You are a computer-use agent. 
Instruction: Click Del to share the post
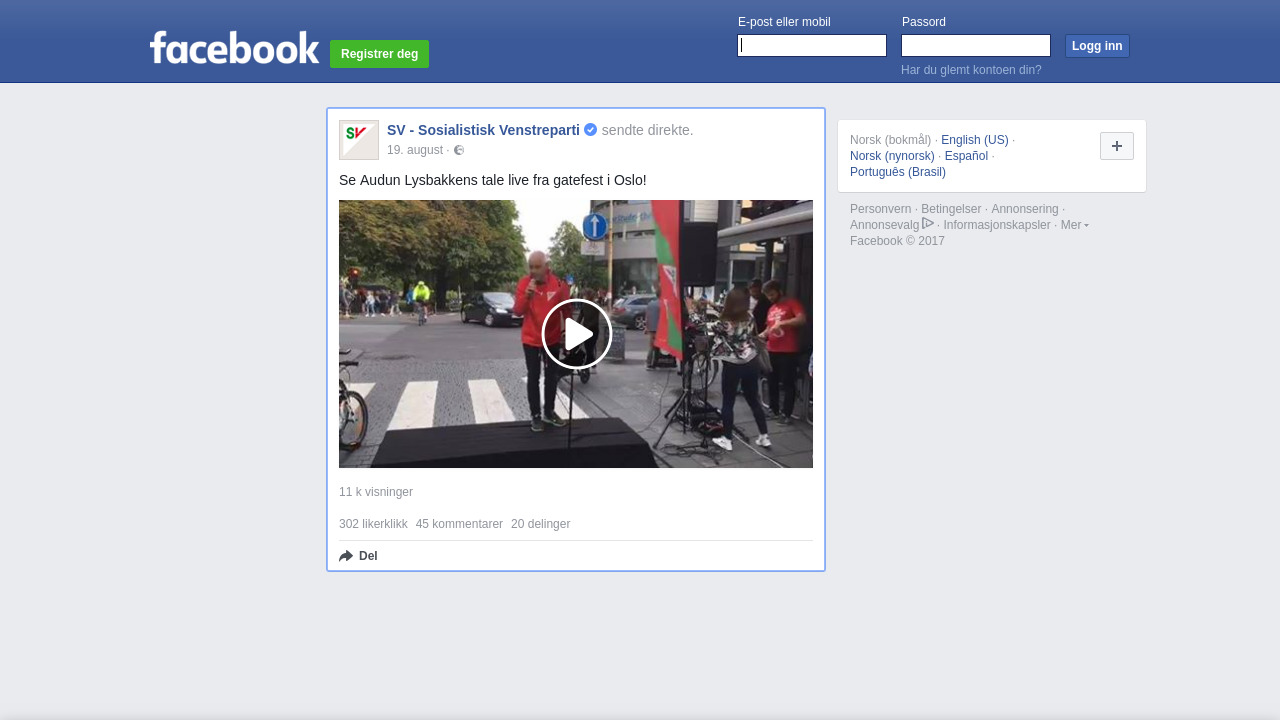point(358,556)
